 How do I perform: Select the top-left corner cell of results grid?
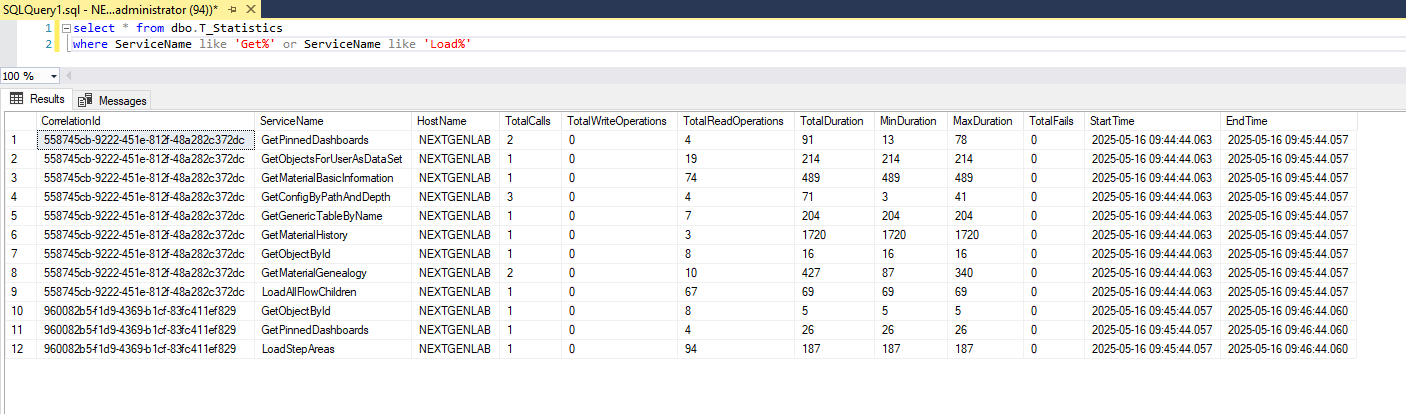tap(20, 121)
